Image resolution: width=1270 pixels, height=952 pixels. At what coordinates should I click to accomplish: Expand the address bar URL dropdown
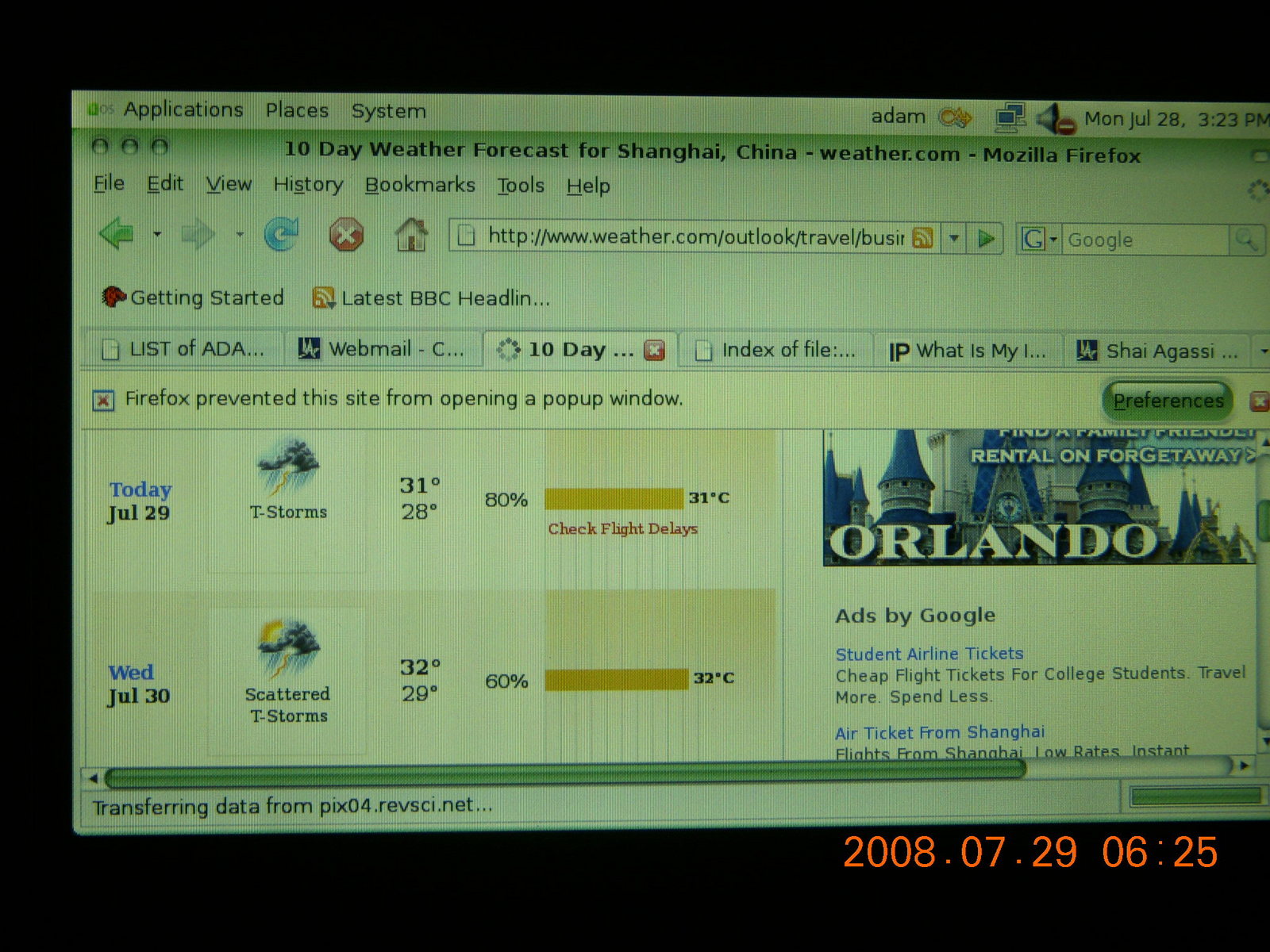(954, 238)
